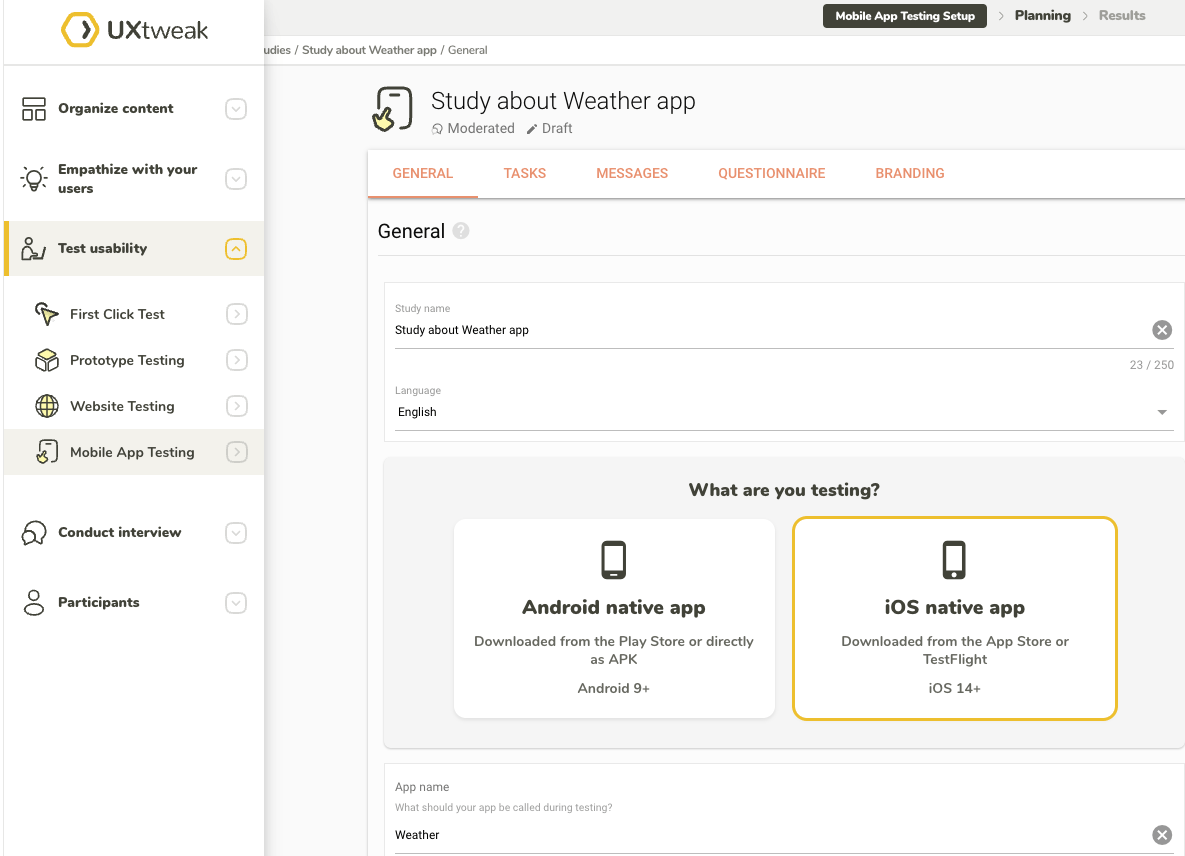
Task: Clear the App name field
Action: (x=1161, y=835)
